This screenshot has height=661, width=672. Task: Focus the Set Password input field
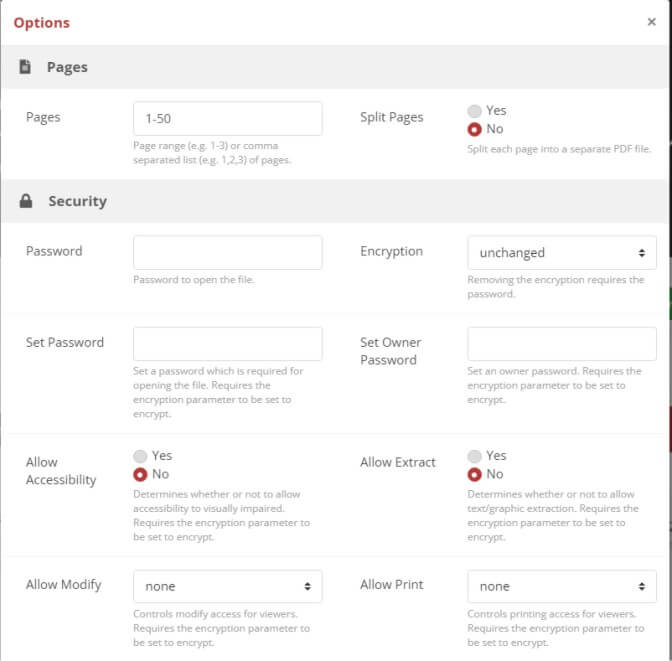228,344
